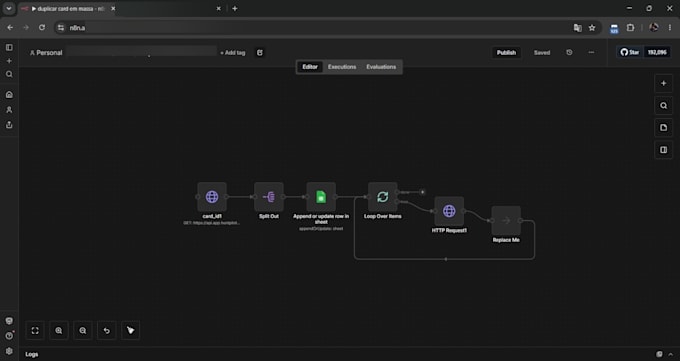680x361 pixels.
Task: Zoom in on the canvas
Action: 59,331
